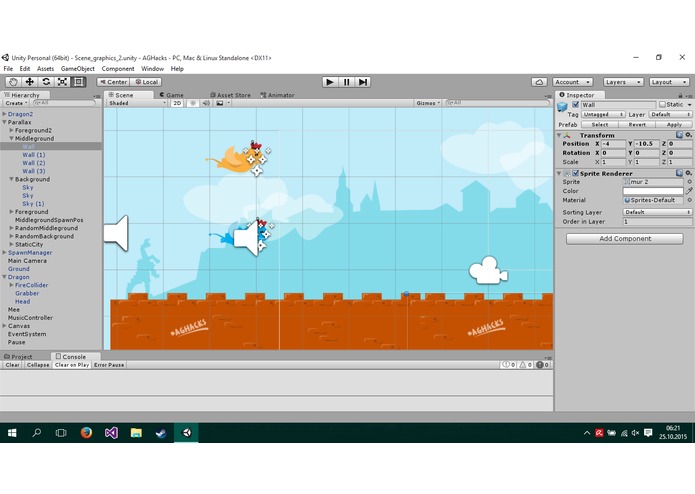
Task: Click the Step frame button
Action: coord(363,82)
